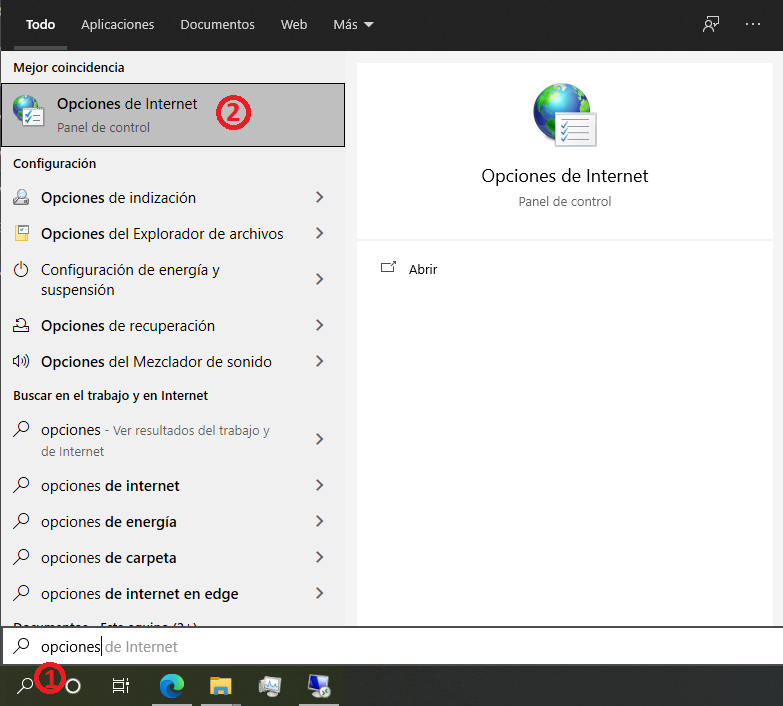Click the open-window icon beside Abrir
Image resolution: width=783 pixels, height=706 pixels.
click(x=388, y=268)
